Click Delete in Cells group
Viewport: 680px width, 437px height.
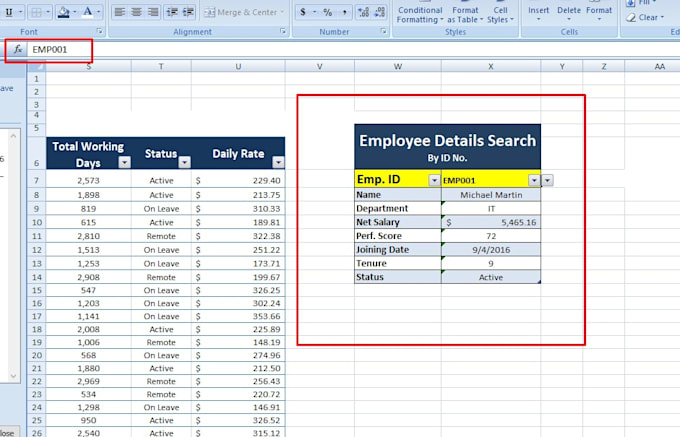click(x=569, y=13)
